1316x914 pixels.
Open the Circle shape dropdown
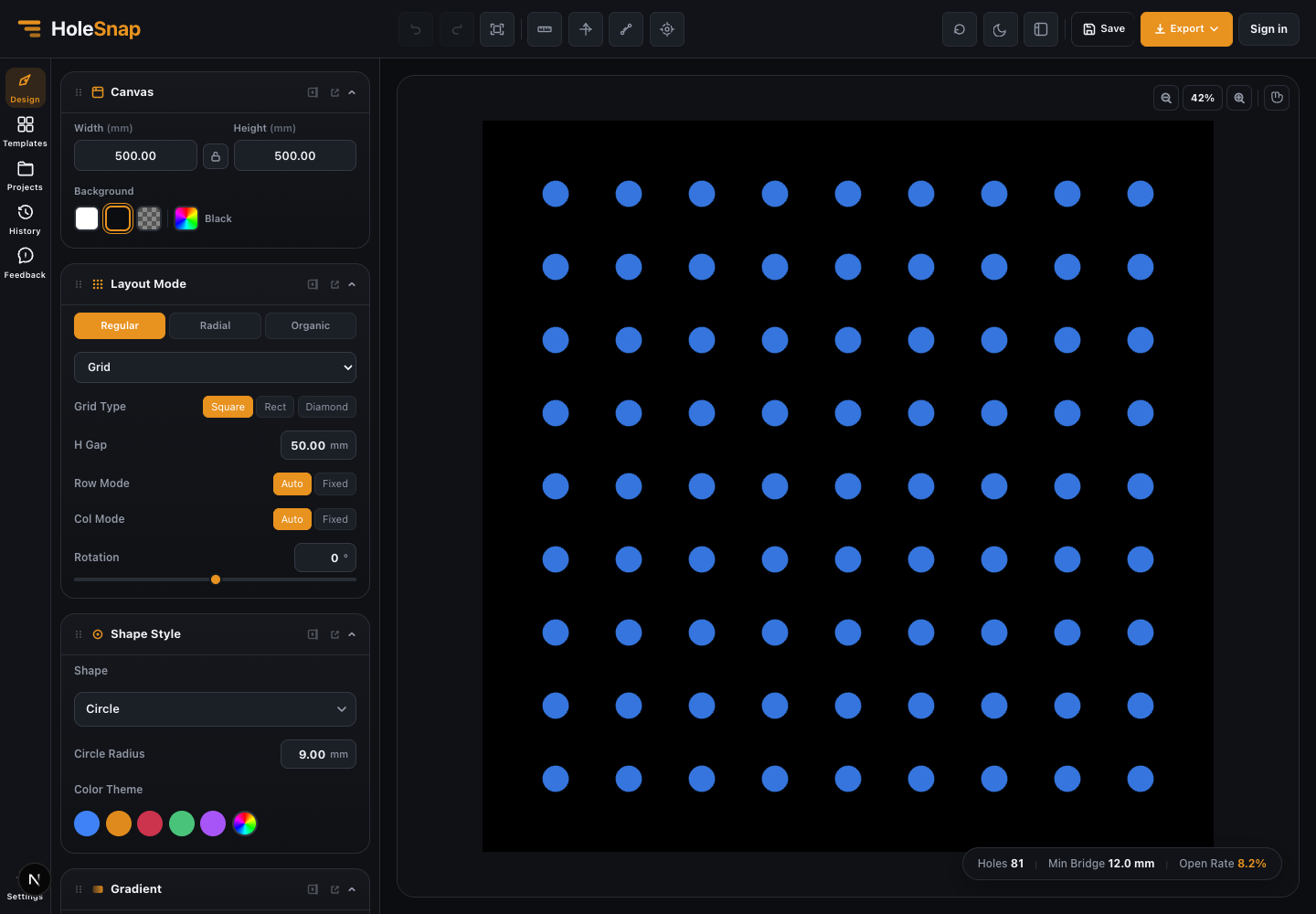click(215, 709)
